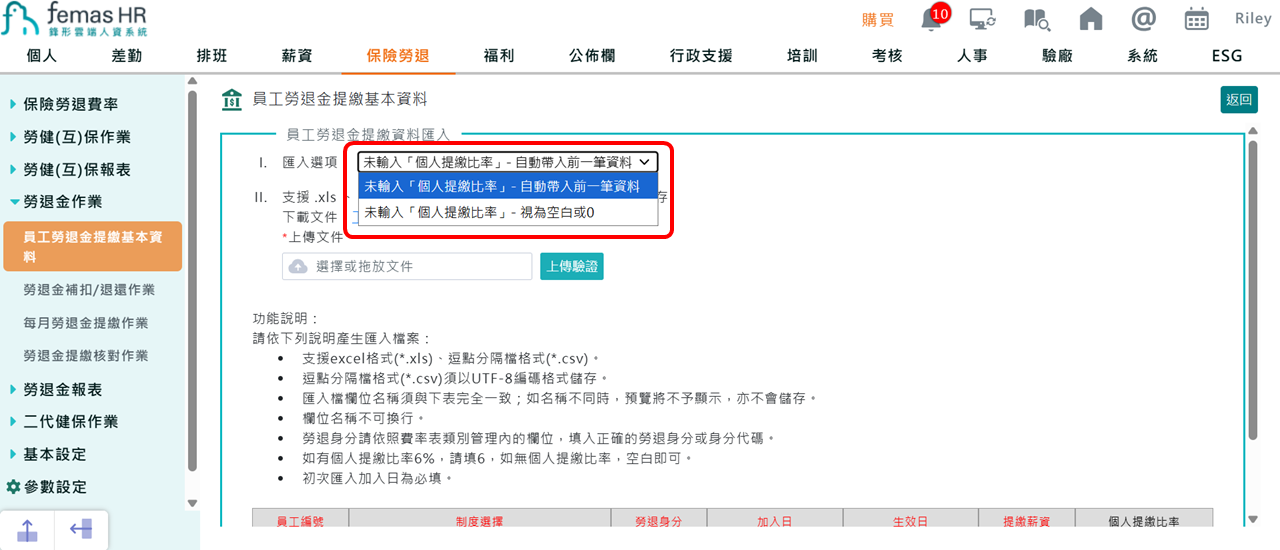Click the 返回 button
Viewport: 1280px width, 550px height.
(1239, 100)
